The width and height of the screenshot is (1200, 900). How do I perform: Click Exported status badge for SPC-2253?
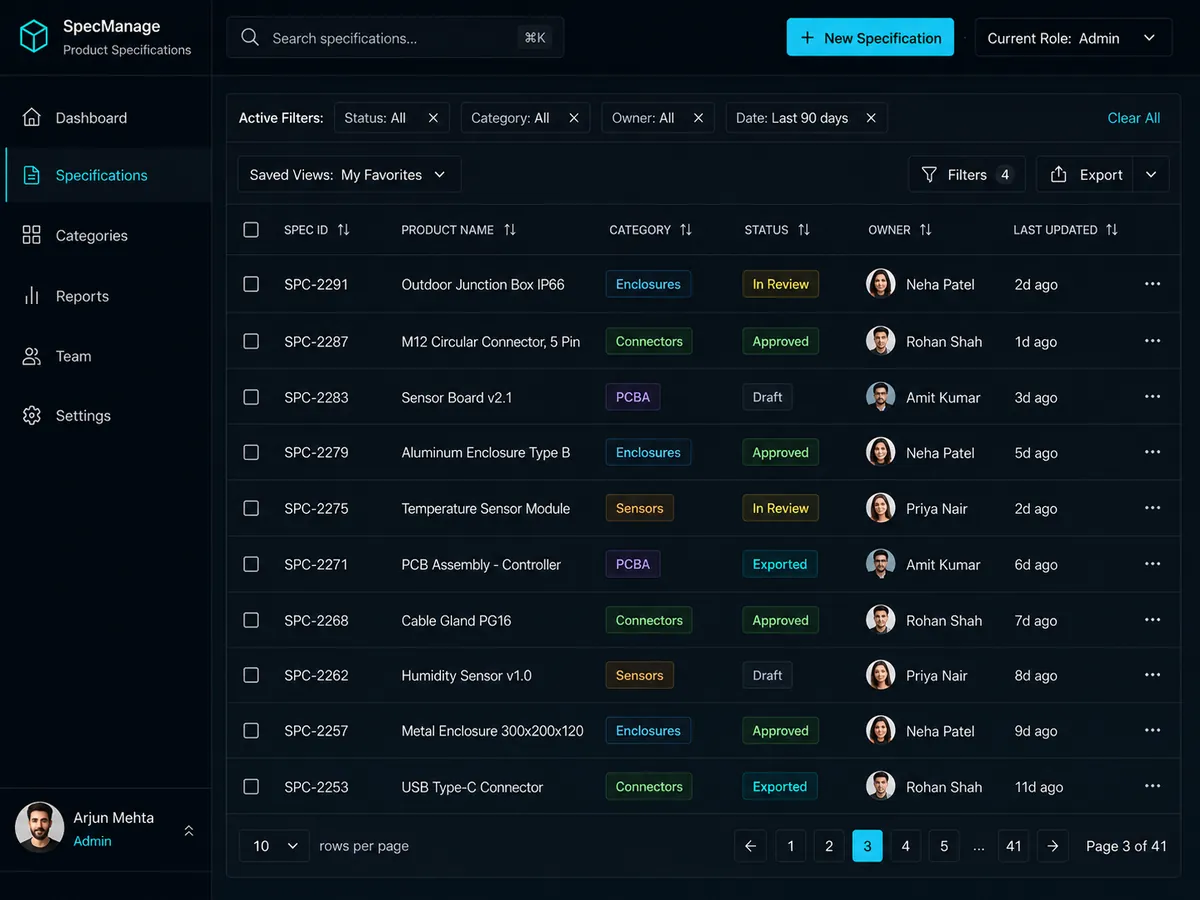[780, 786]
